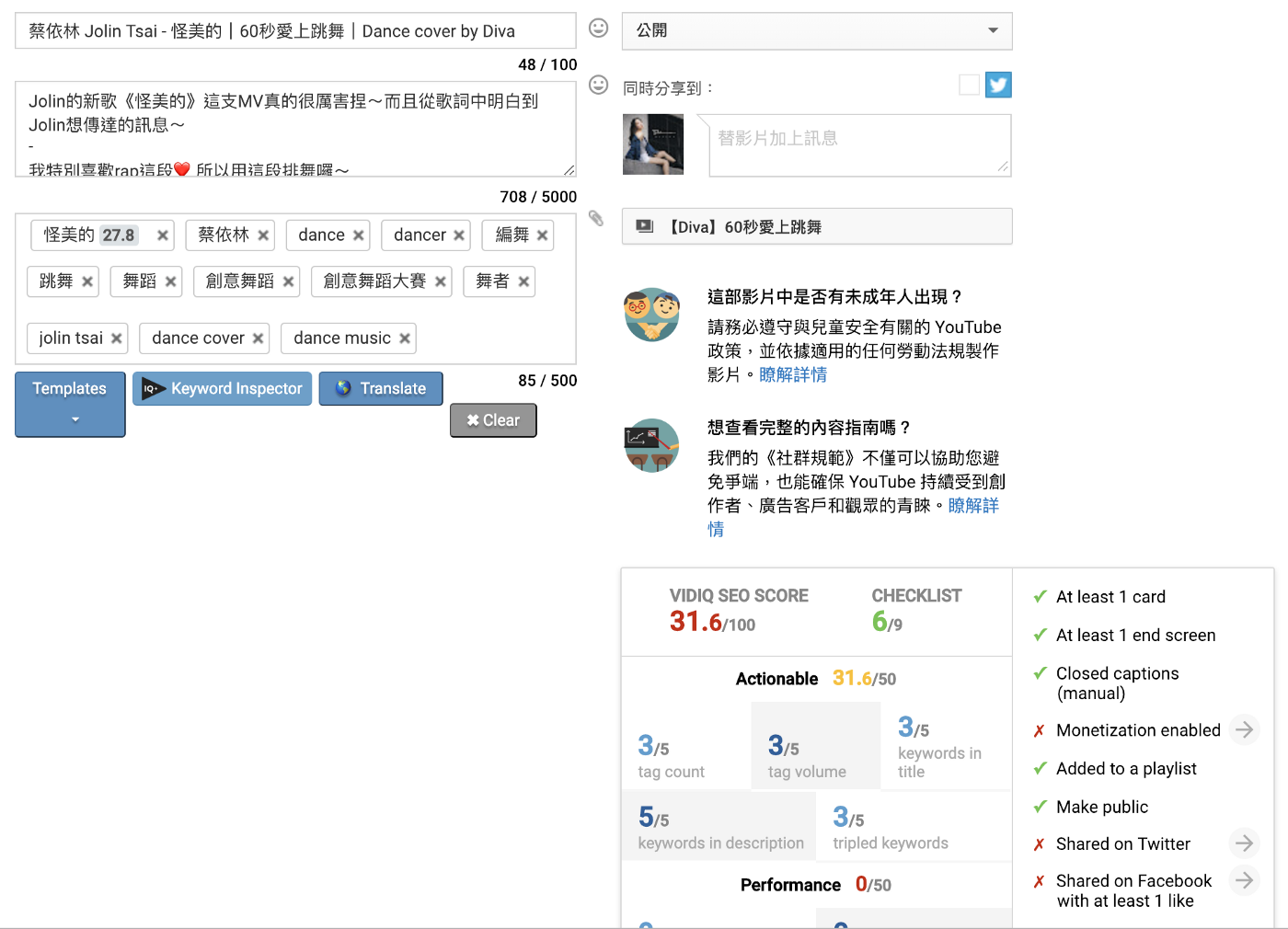Remove the 編舞 tag
This screenshot has width=1288, height=929.
tap(543, 235)
